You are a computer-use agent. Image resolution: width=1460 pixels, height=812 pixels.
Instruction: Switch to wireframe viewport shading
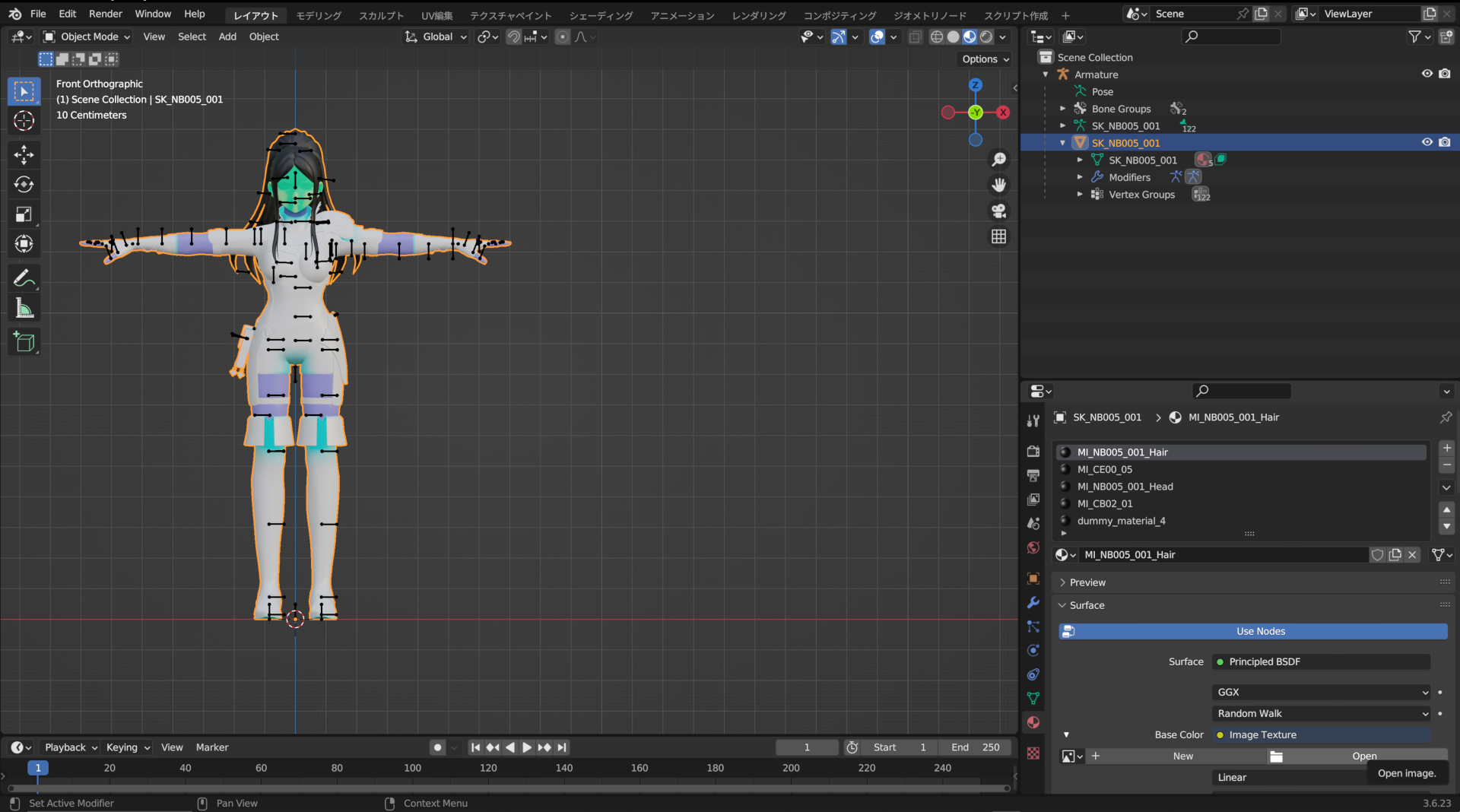pos(937,36)
